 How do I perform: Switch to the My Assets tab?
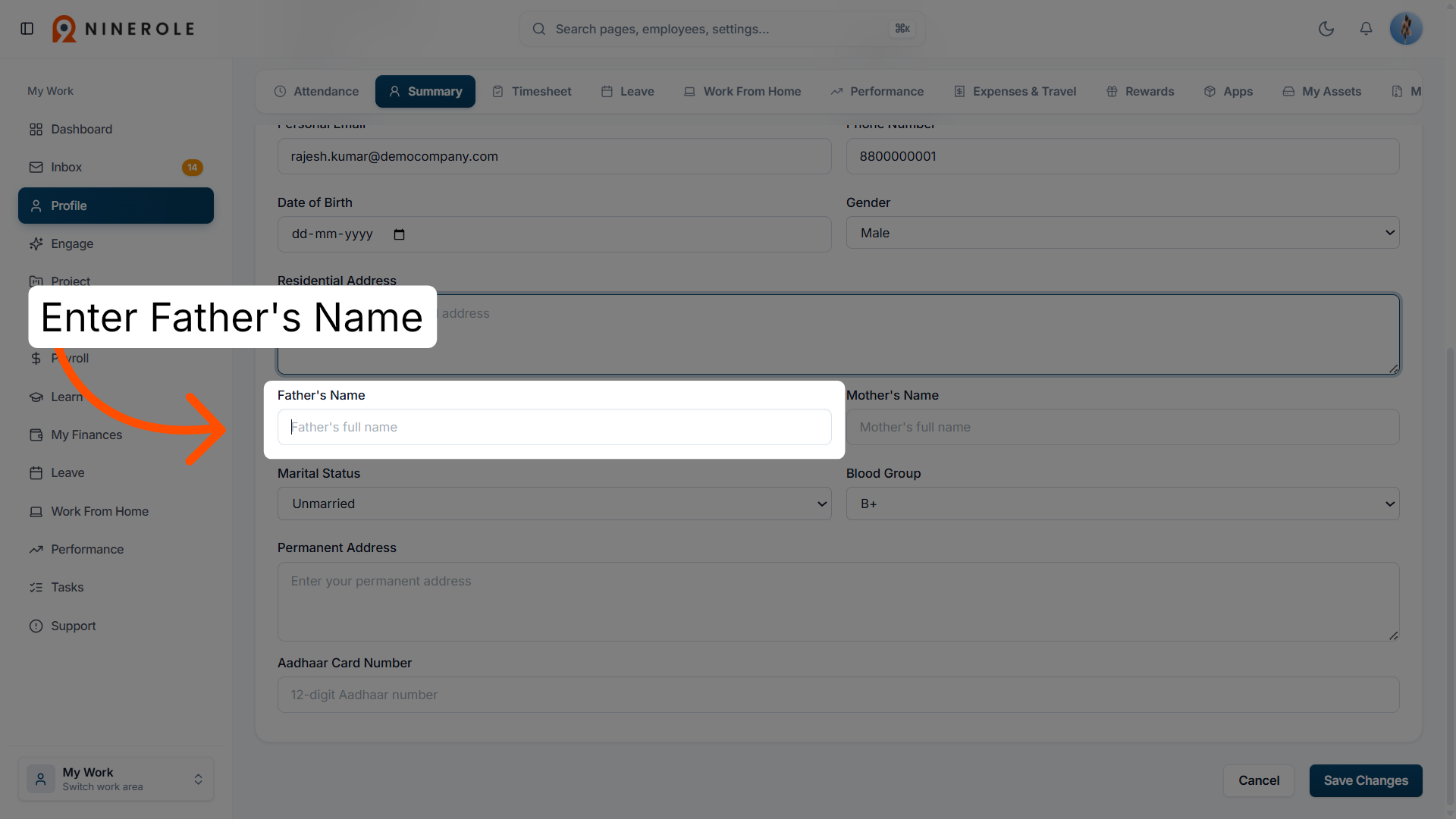click(x=1322, y=91)
